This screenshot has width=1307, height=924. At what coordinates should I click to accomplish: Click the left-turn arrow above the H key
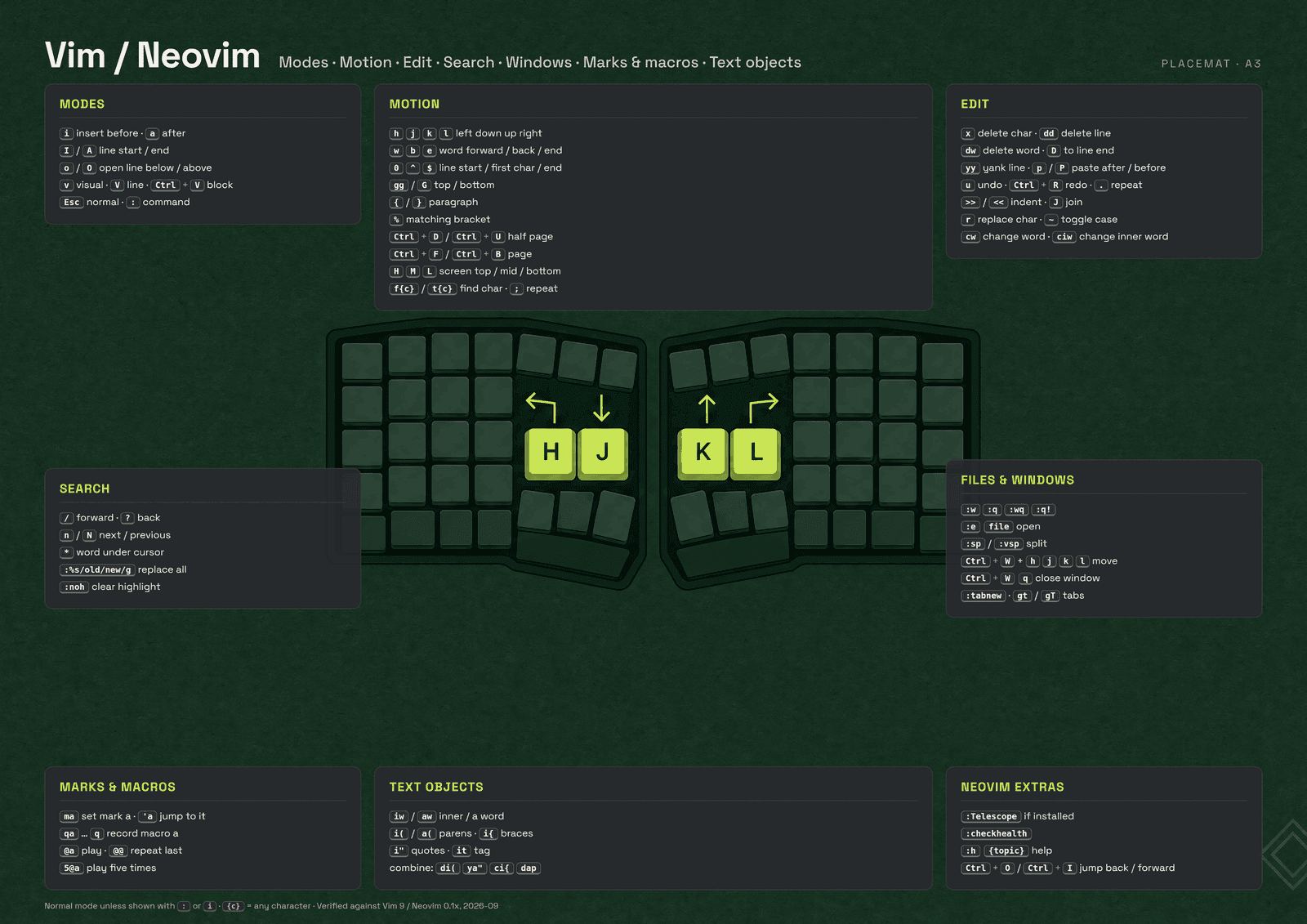coord(541,407)
